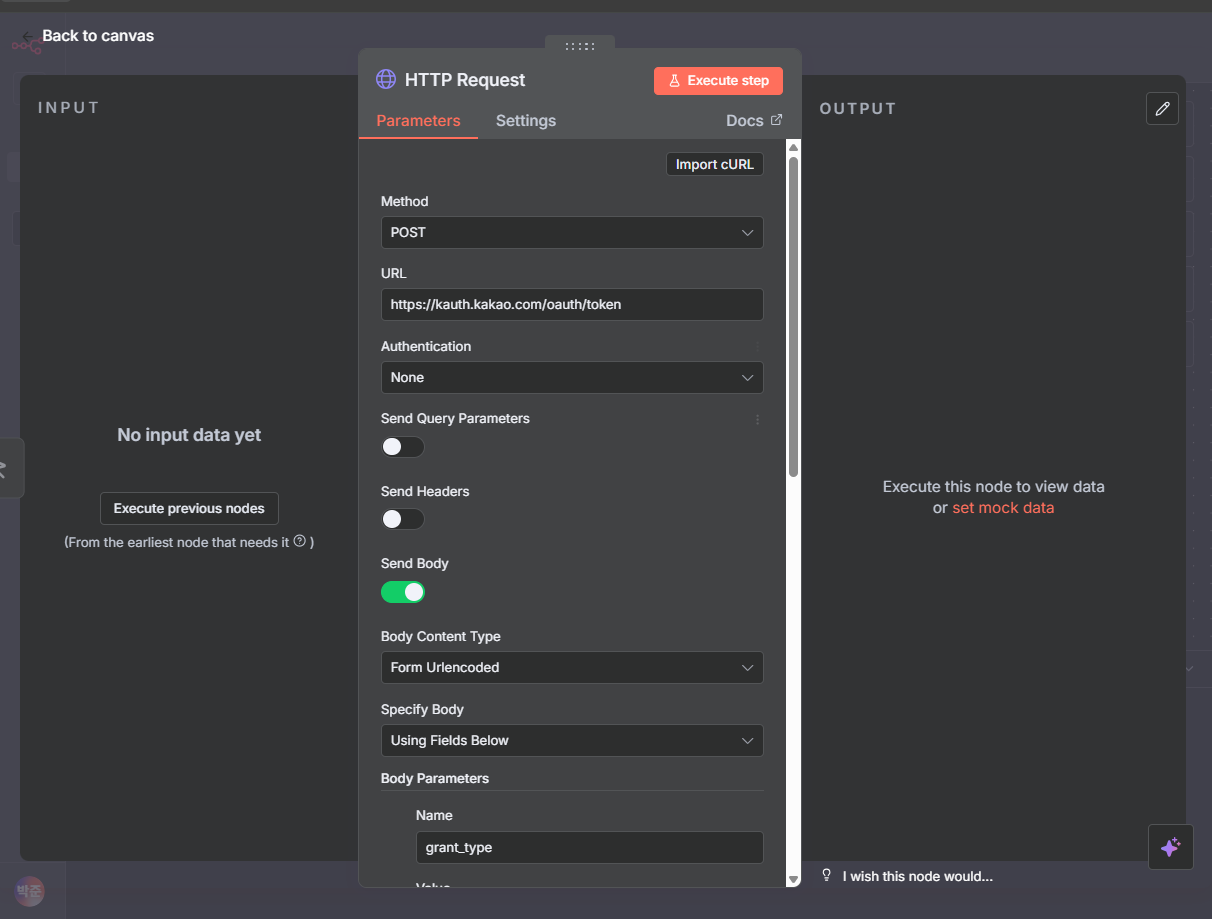Switch to the Settings tab
Image resolution: width=1212 pixels, height=919 pixels.
click(525, 121)
